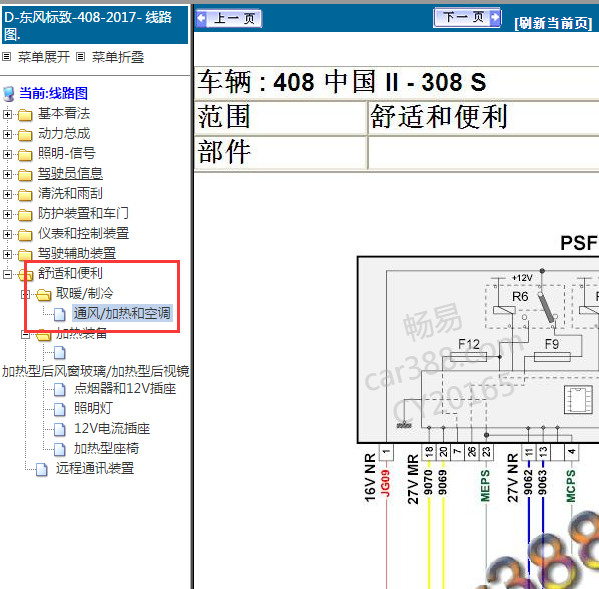Toggle expander next to 取暖/制冷 folder

(25, 294)
